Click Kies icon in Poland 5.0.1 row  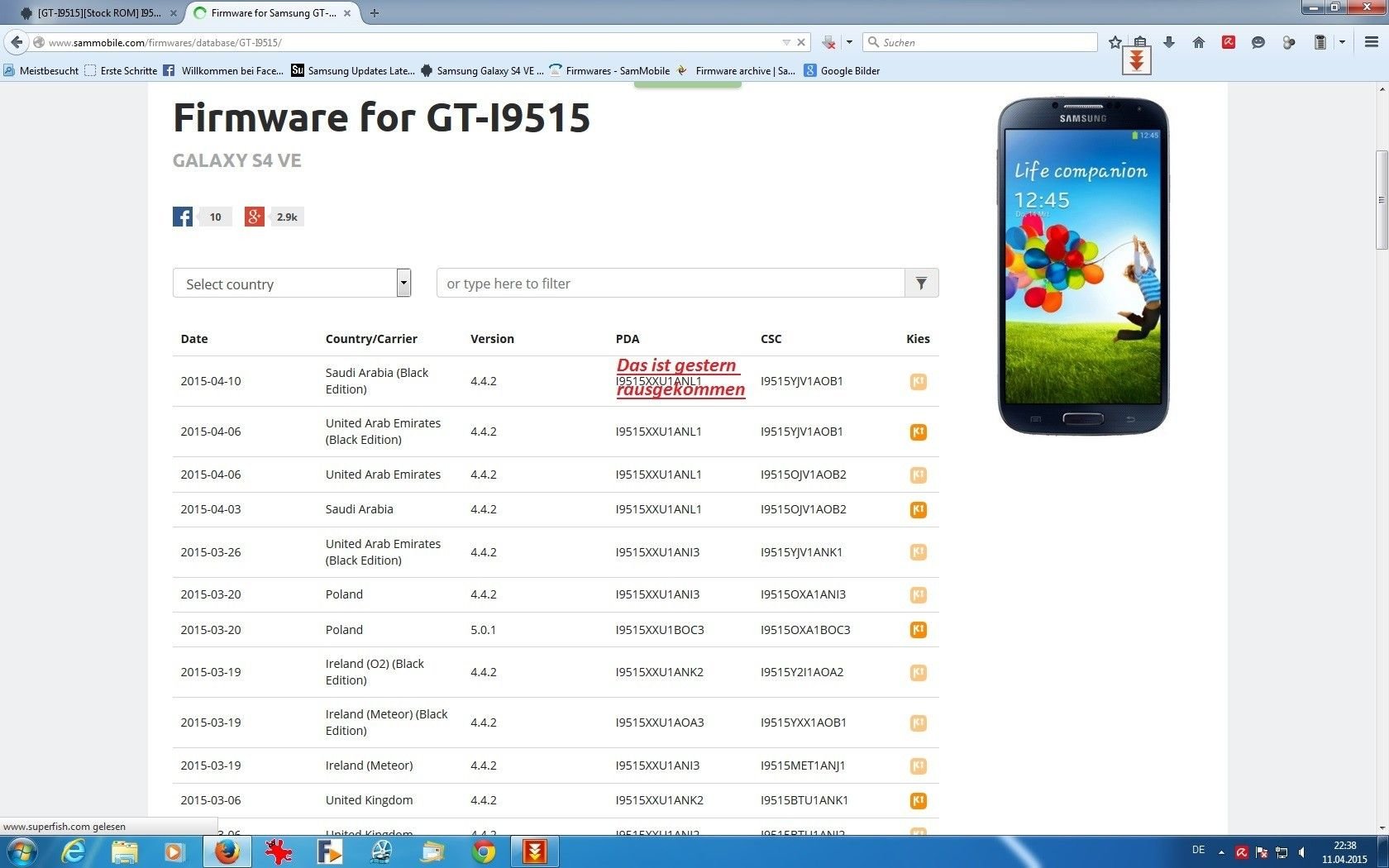[918, 629]
